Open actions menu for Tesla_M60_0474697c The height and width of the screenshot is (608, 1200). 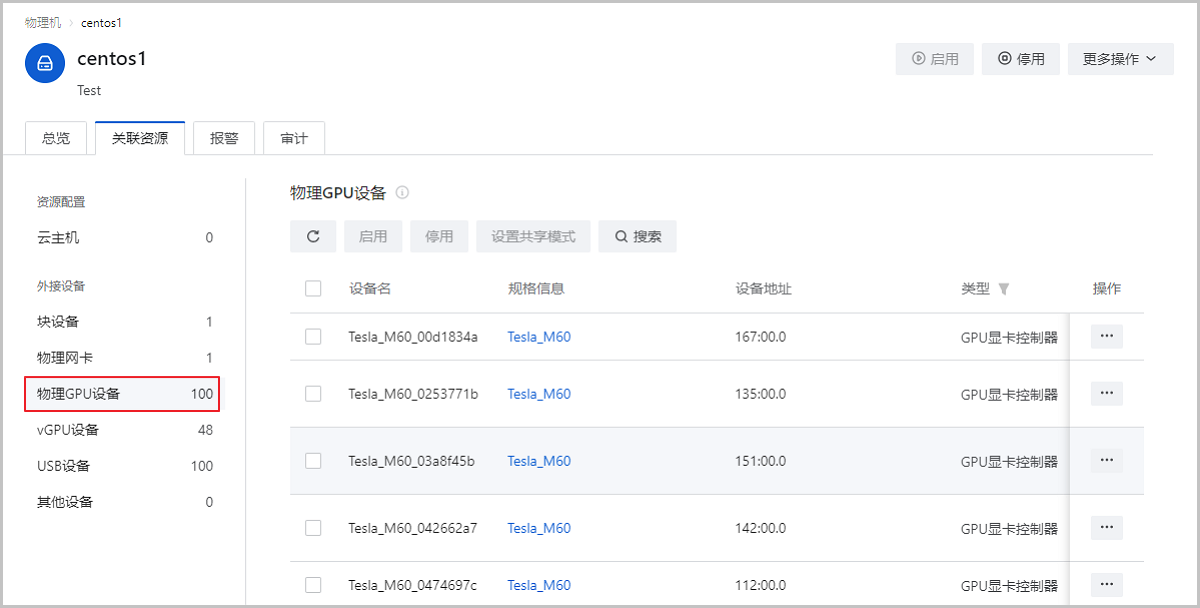1106,584
